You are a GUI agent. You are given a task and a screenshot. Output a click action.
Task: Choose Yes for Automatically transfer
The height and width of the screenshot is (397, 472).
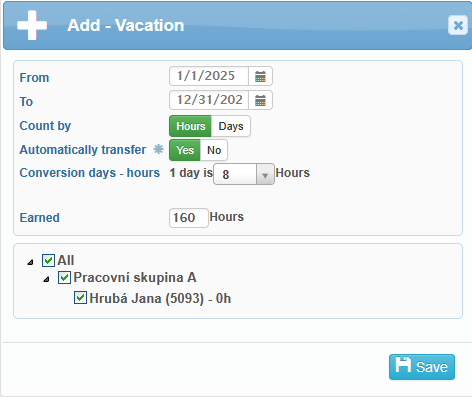(x=185, y=150)
